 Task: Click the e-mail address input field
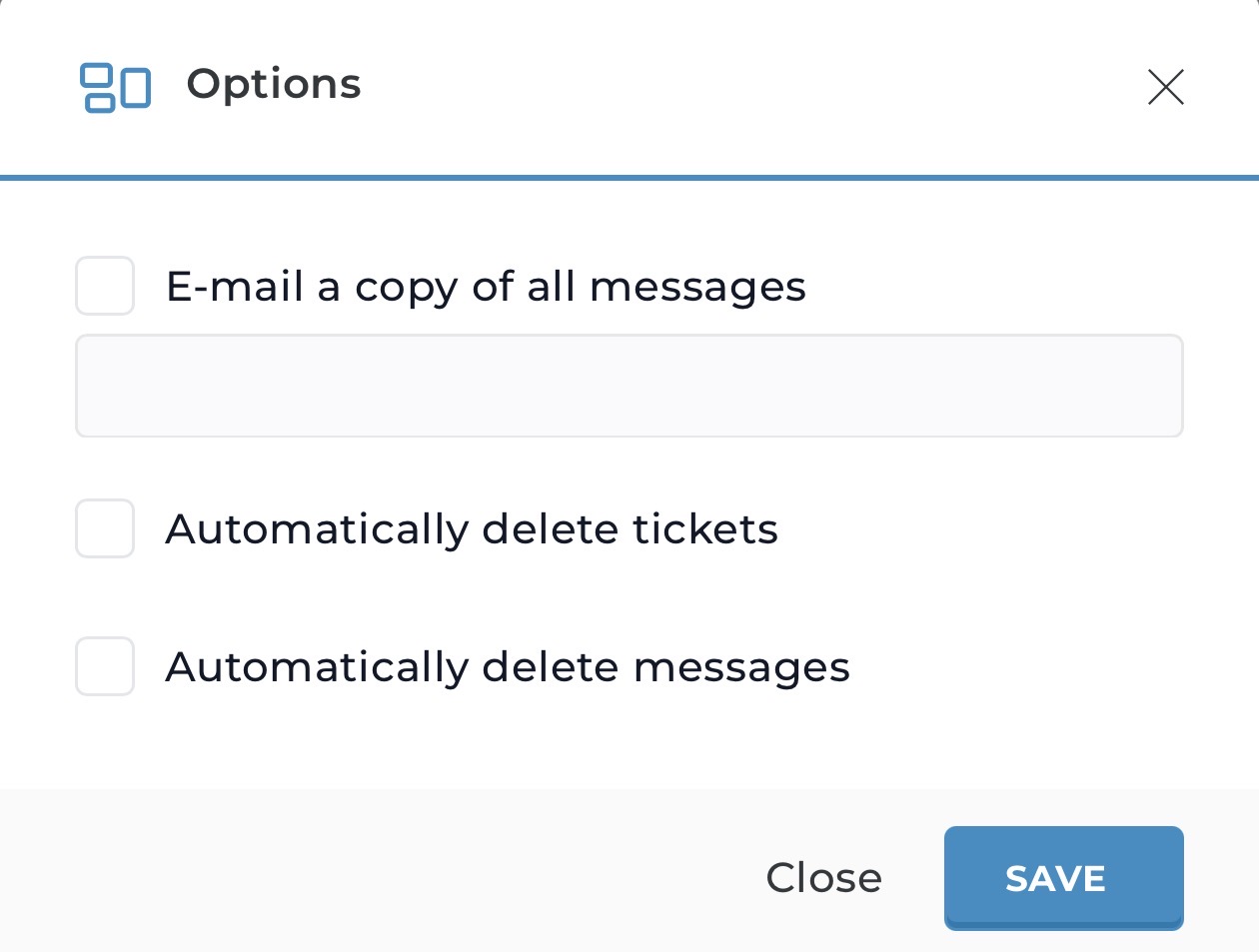(629, 386)
